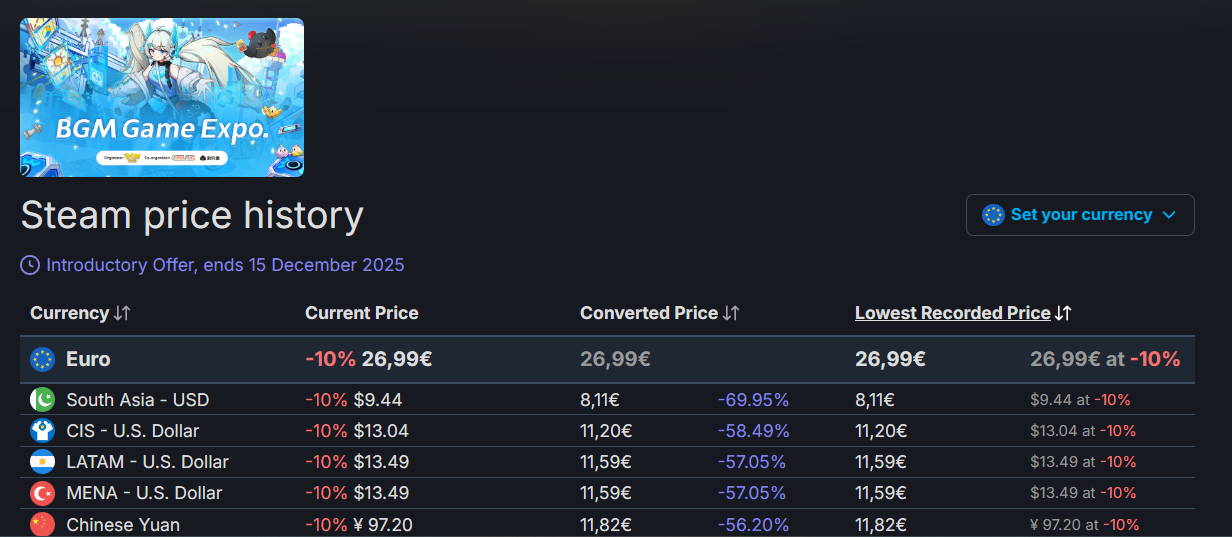Click converted price 8,11€ for South Asia
This screenshot has height=537, width=1232.
click(x=600, y=400)
